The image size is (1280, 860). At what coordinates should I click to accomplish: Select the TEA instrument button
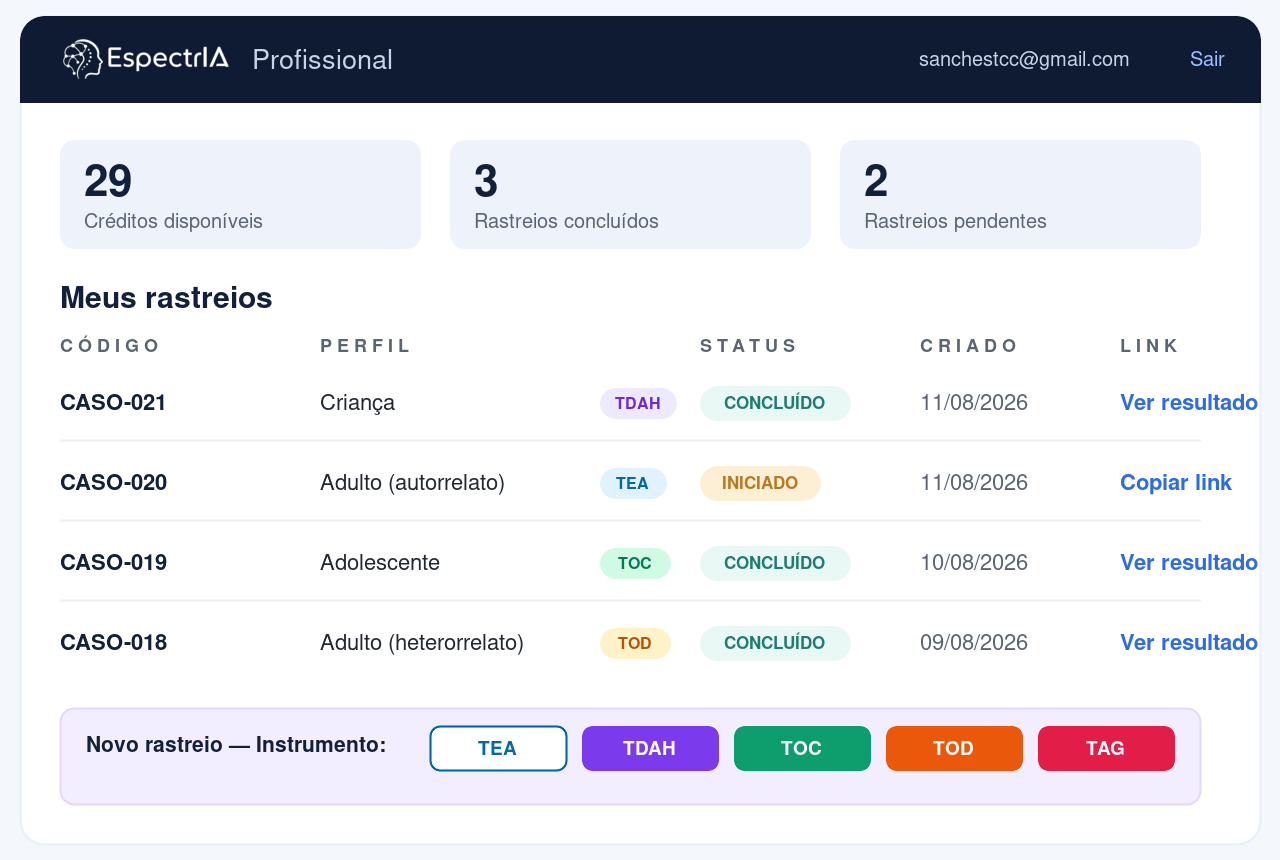(x=498, y=748)
